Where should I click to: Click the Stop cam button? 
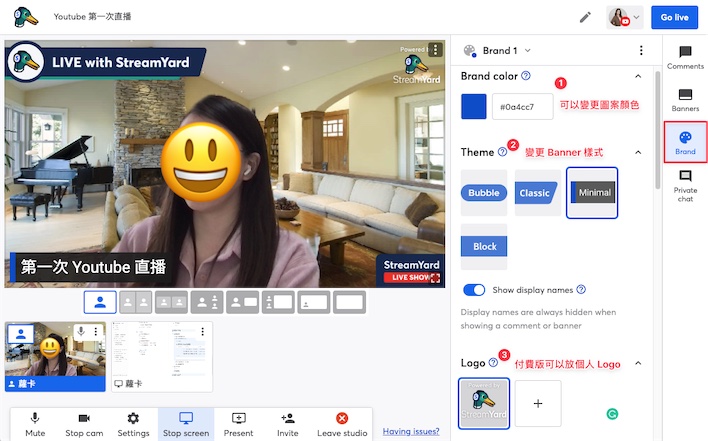tap(84, 424)
